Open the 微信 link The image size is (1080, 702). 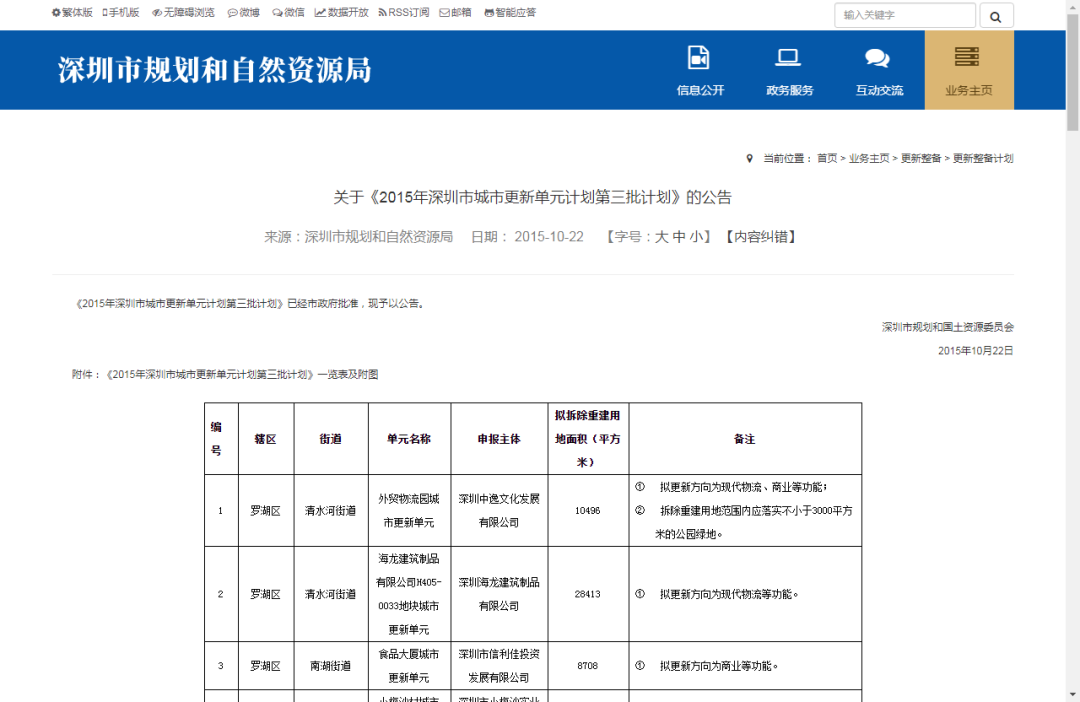288,13
